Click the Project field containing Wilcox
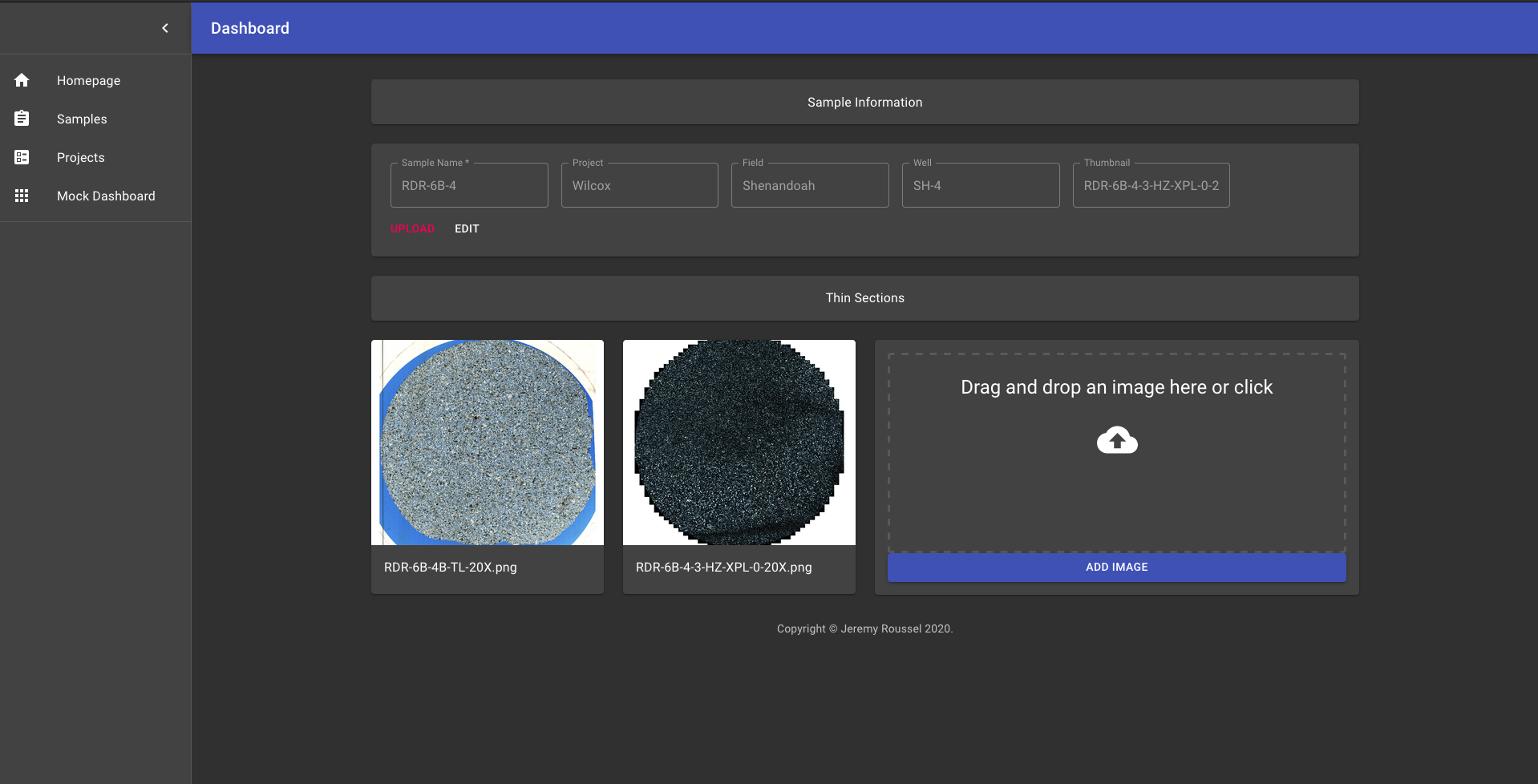Image resolution: width=1538 pixels, height=784 pixels. (x=640, y=185)
